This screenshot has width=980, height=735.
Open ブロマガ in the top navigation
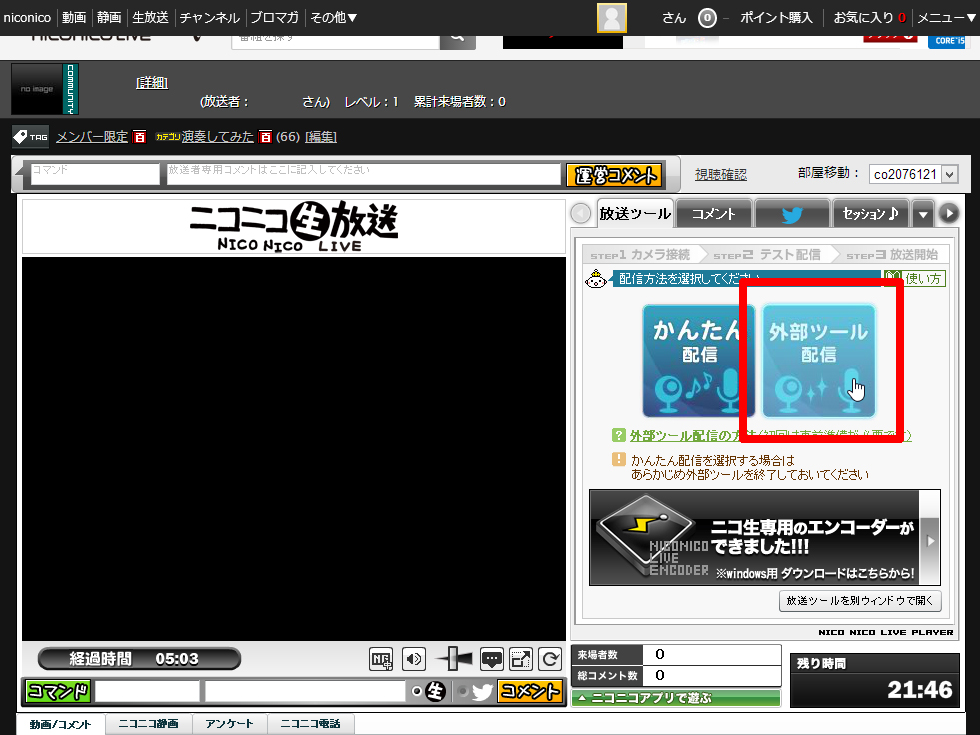tap(275, 18)
